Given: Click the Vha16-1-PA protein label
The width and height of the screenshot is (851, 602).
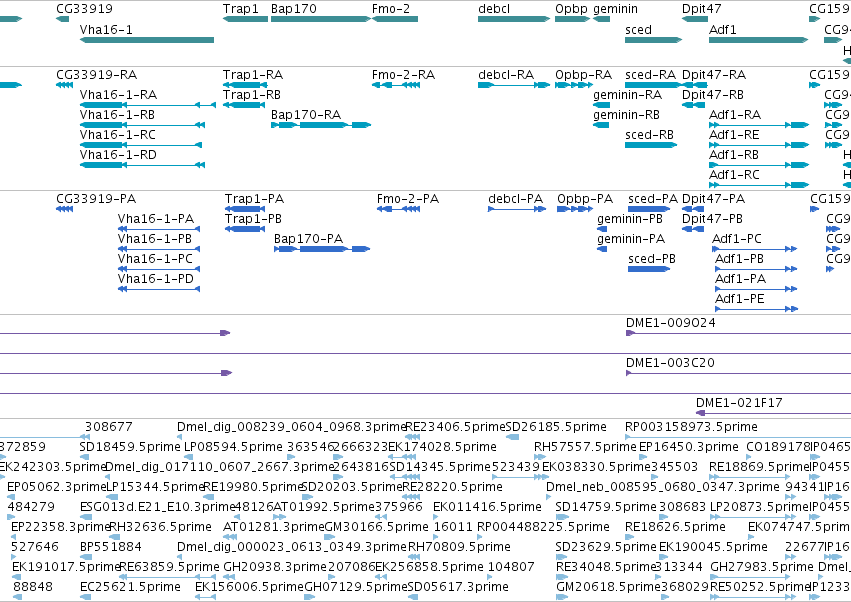Looking at the screenshot, I should (x=156, y=219).
